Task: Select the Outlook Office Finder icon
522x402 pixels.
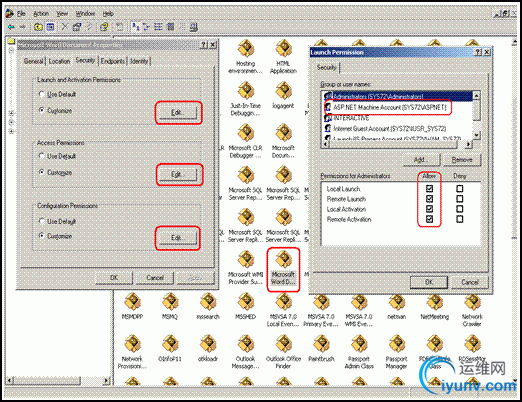Action: coord(283,344)
